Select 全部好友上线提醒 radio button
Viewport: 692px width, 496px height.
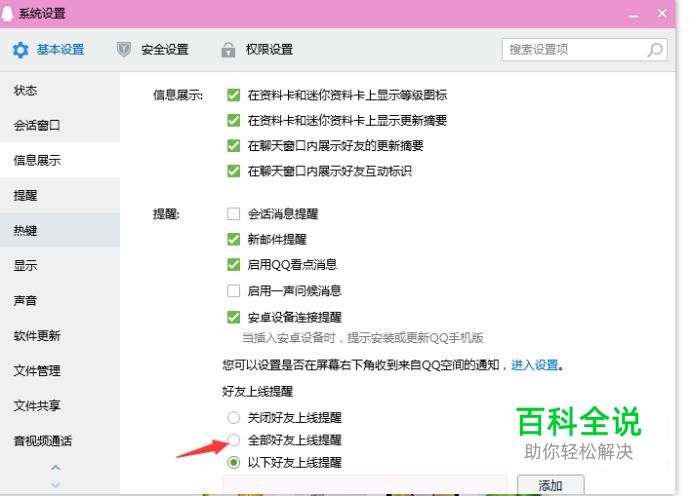click(233, 440)
